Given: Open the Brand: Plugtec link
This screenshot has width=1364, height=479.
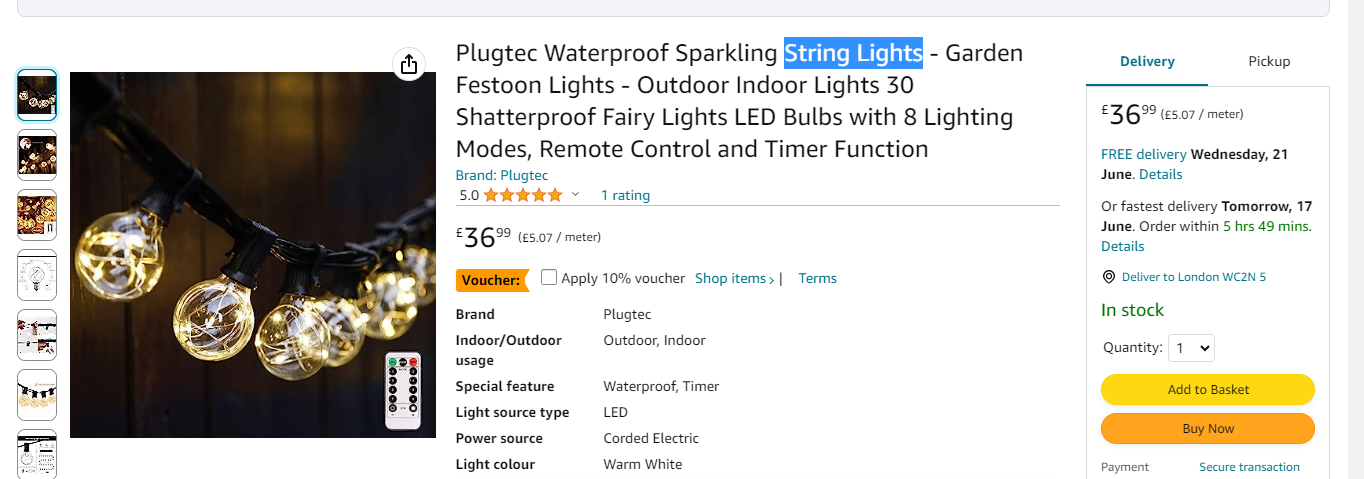Looking at the screenshot, I should click(x=502, y=175).
